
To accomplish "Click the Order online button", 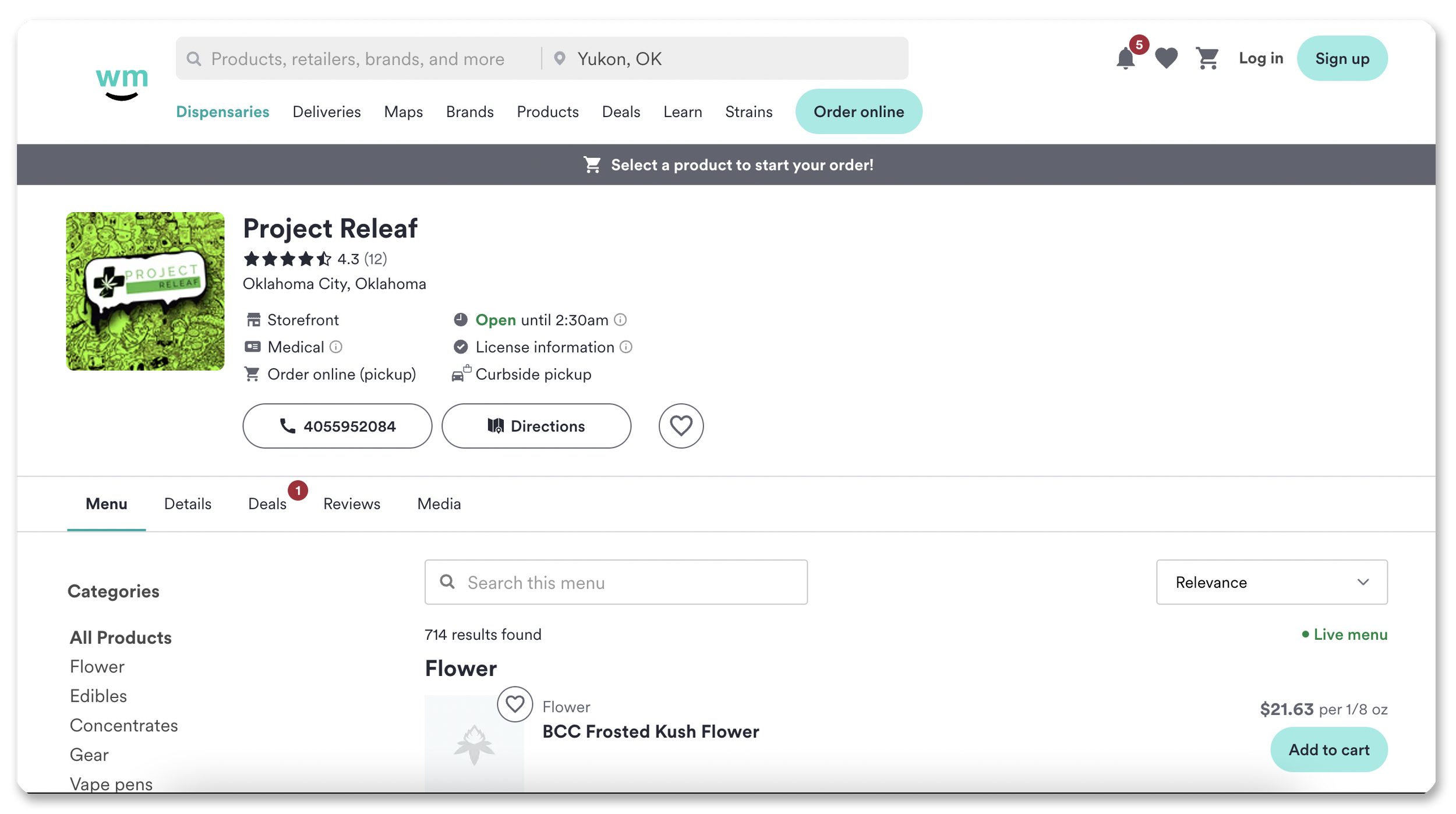I will pyautogui.click(x=858, y=111).
